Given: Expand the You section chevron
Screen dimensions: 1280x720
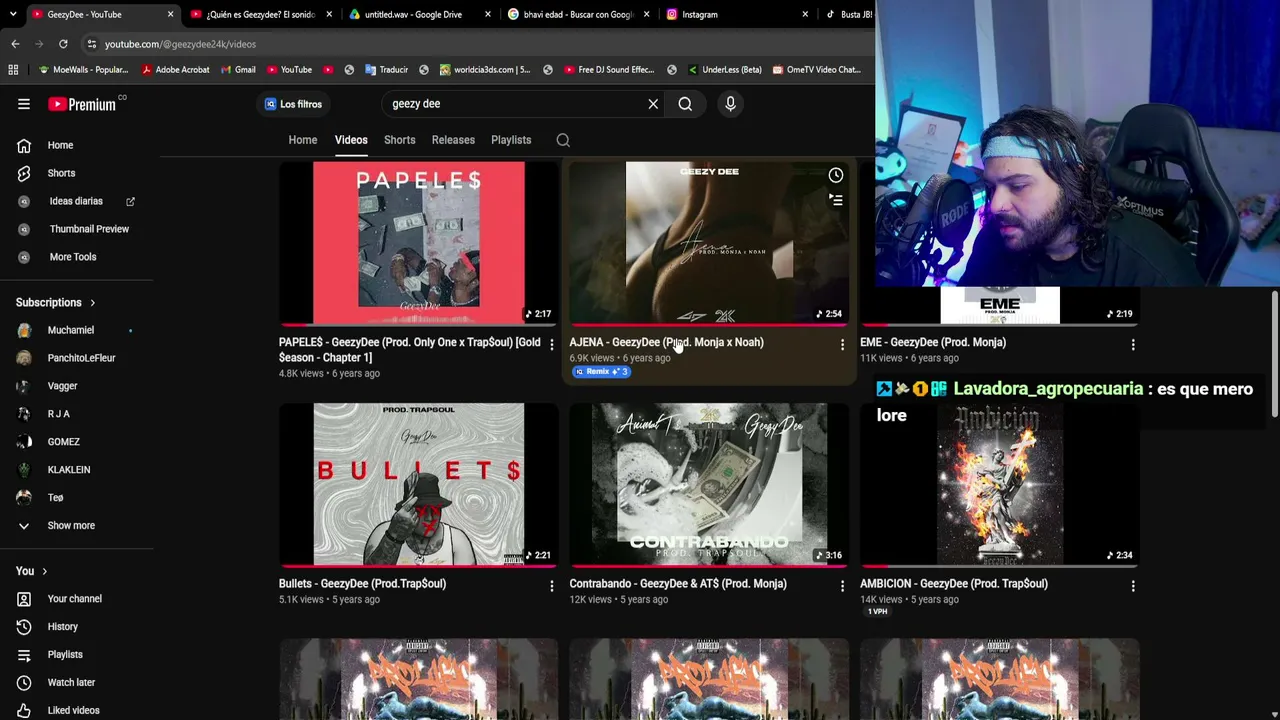Looking at the screenshot, I should pyautogui.click(x=44, y=571).
